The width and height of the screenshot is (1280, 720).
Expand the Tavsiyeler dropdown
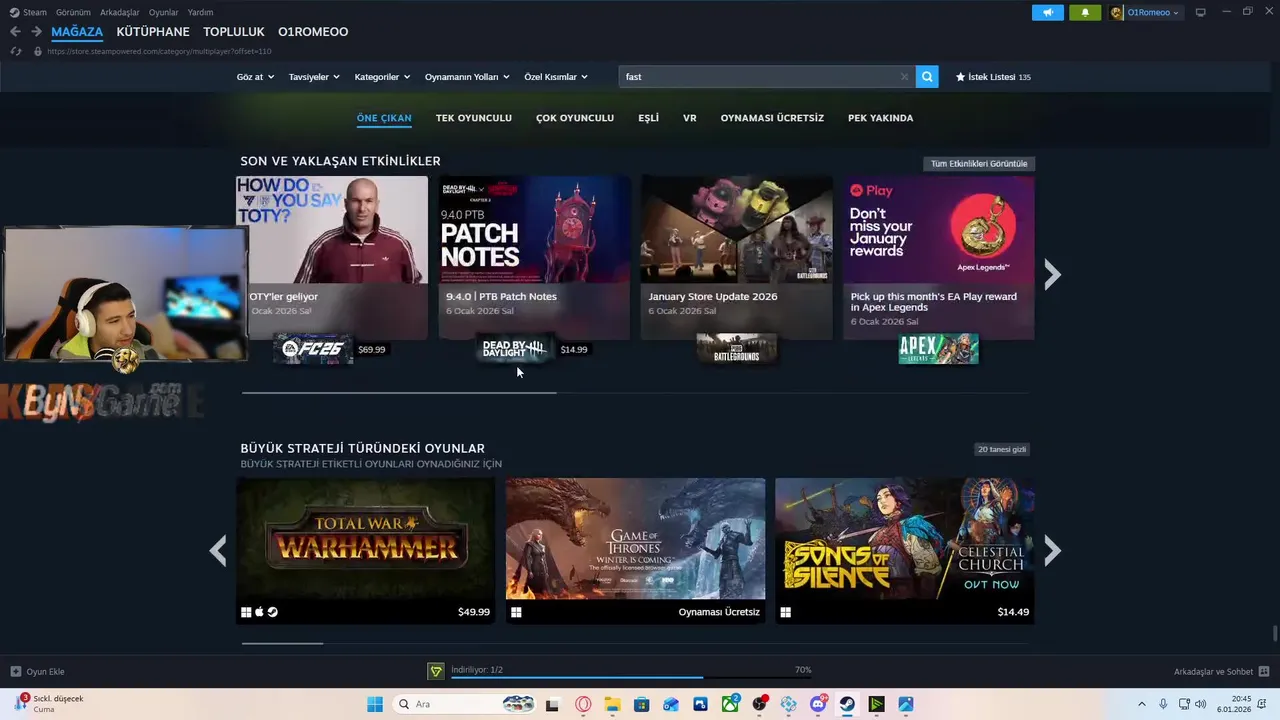coord(314,77)
